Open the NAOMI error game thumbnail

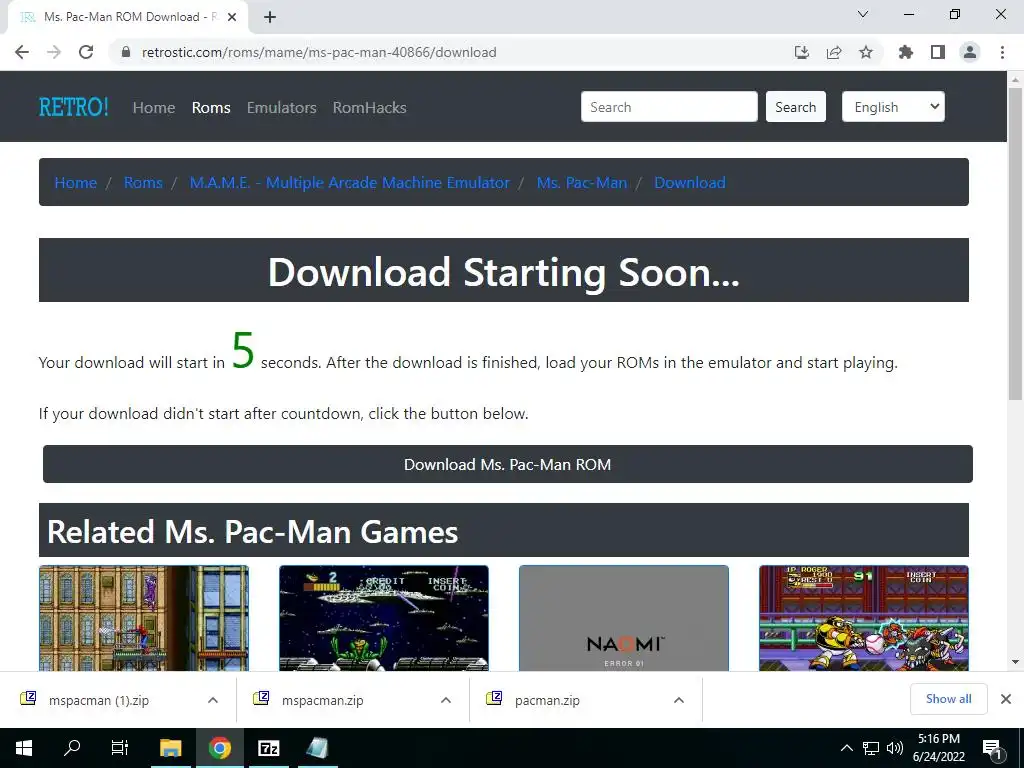(624, 618)
